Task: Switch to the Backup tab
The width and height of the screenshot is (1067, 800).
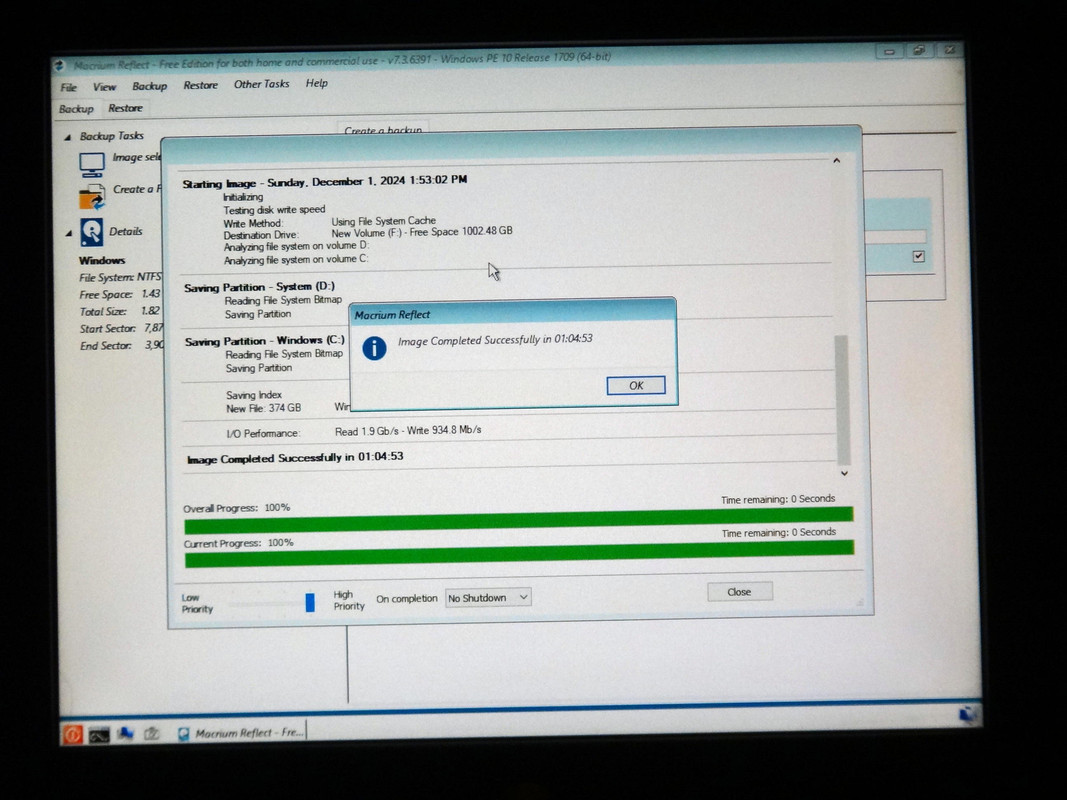Action: 76,109
